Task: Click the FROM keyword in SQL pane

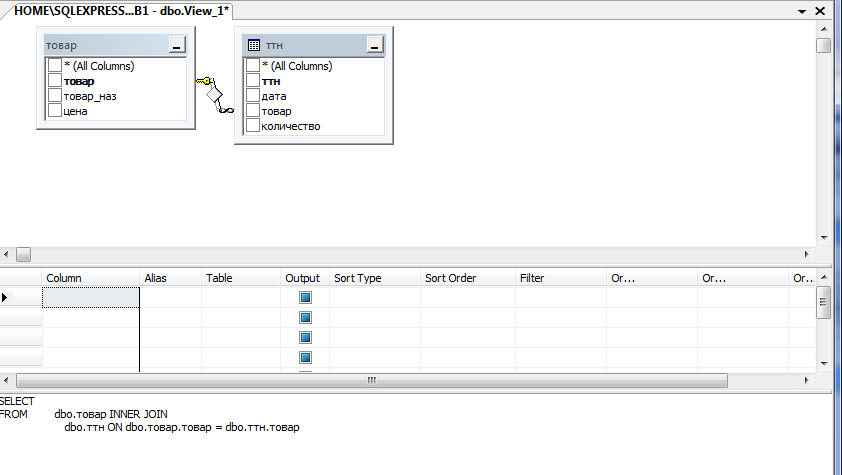Action: click(x=13, y=414)
